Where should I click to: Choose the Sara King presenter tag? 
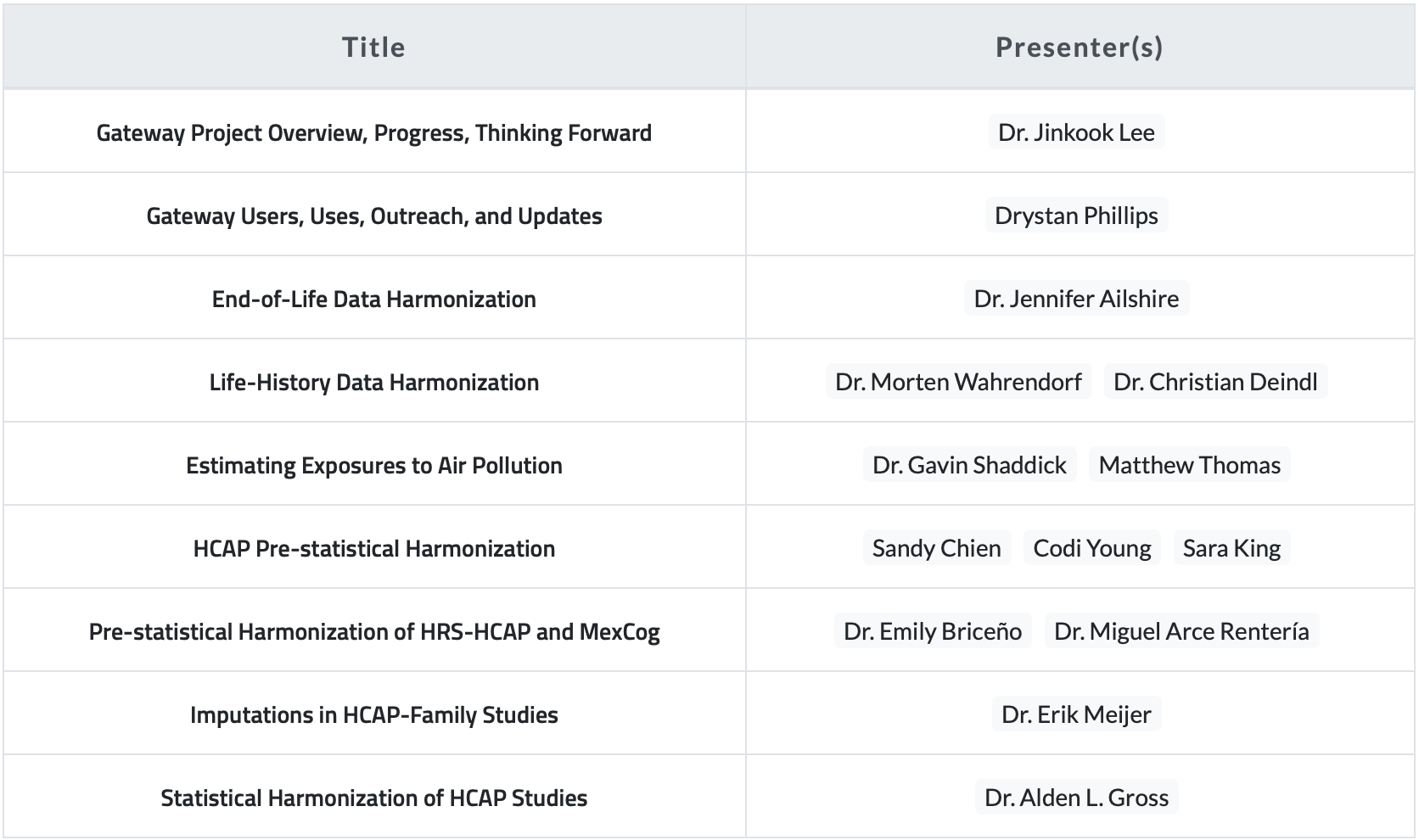1231,548
